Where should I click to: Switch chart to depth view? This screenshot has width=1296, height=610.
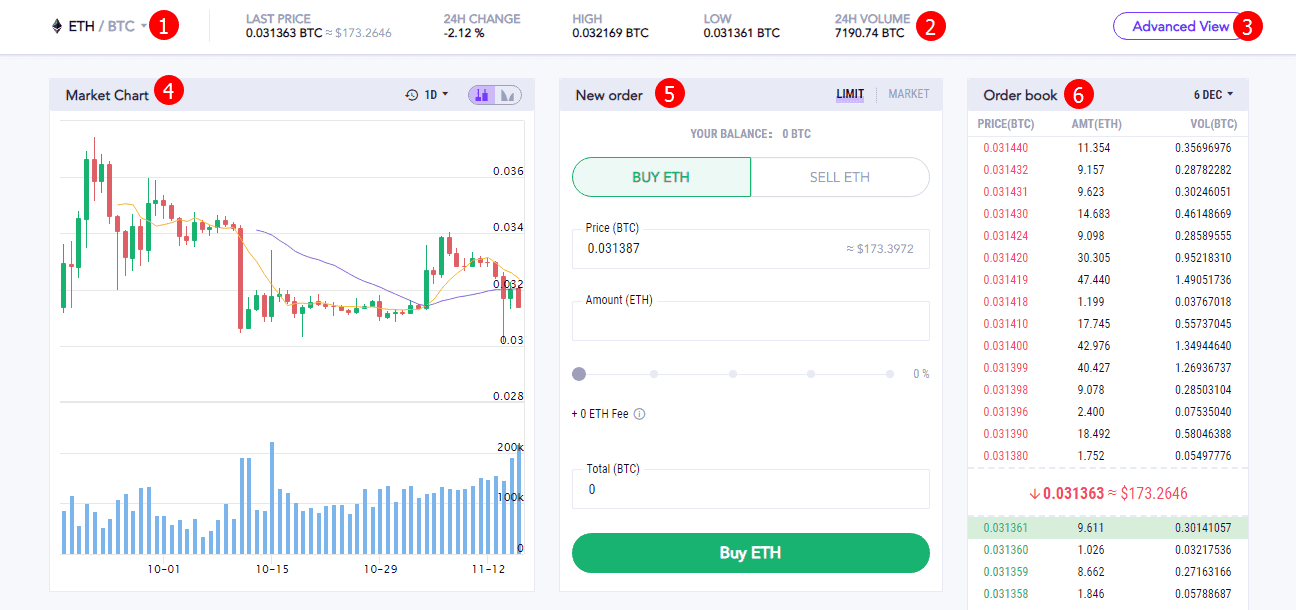click(508, 95)
